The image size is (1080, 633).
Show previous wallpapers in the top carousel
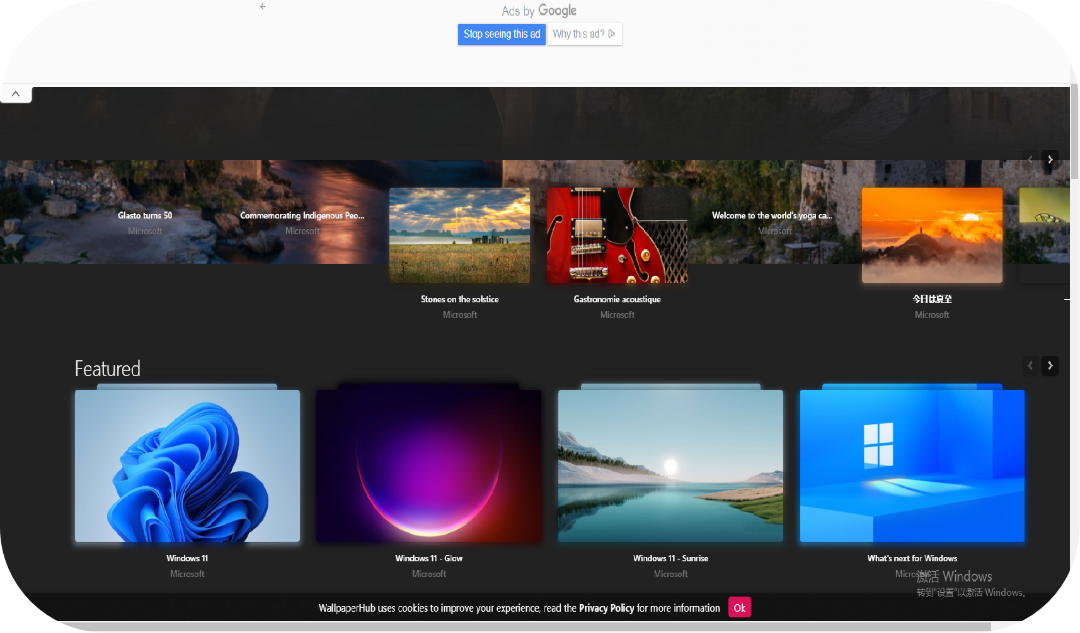tap(1030, 160)
